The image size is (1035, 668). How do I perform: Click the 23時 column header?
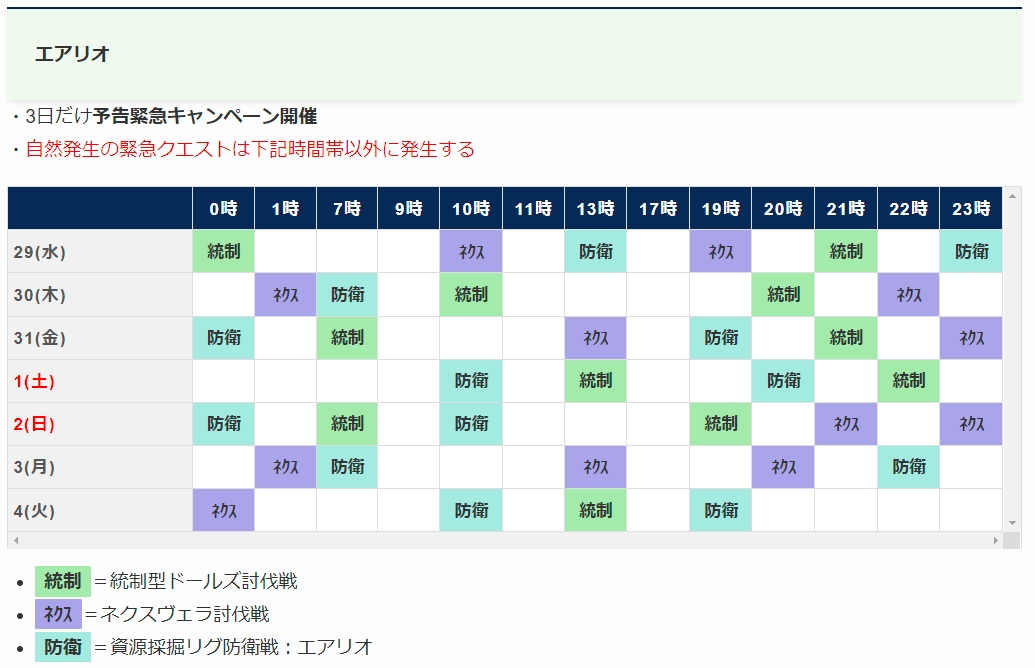tap(971, 209)
